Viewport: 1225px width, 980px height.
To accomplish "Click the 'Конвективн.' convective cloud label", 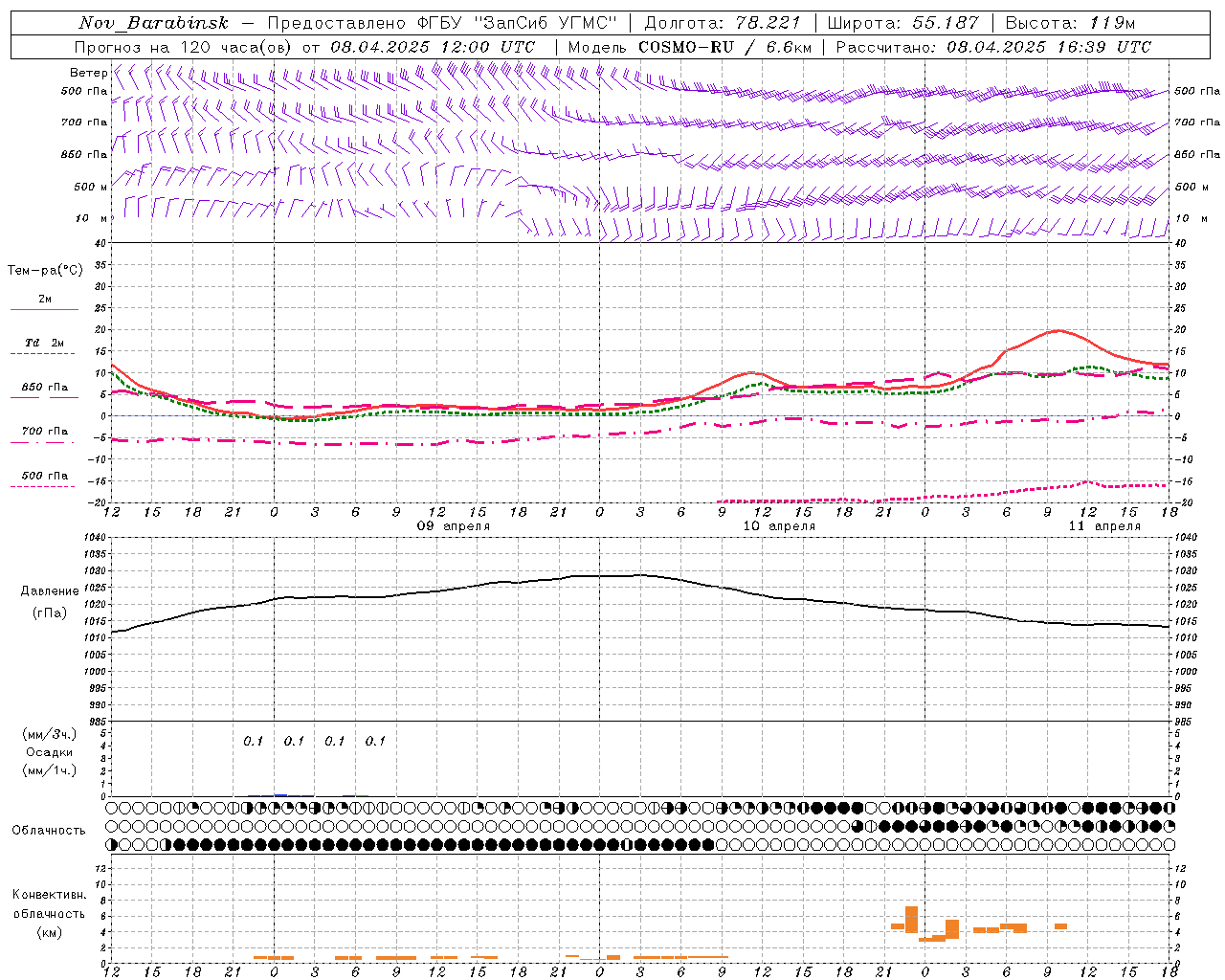I will pos(49,895).
